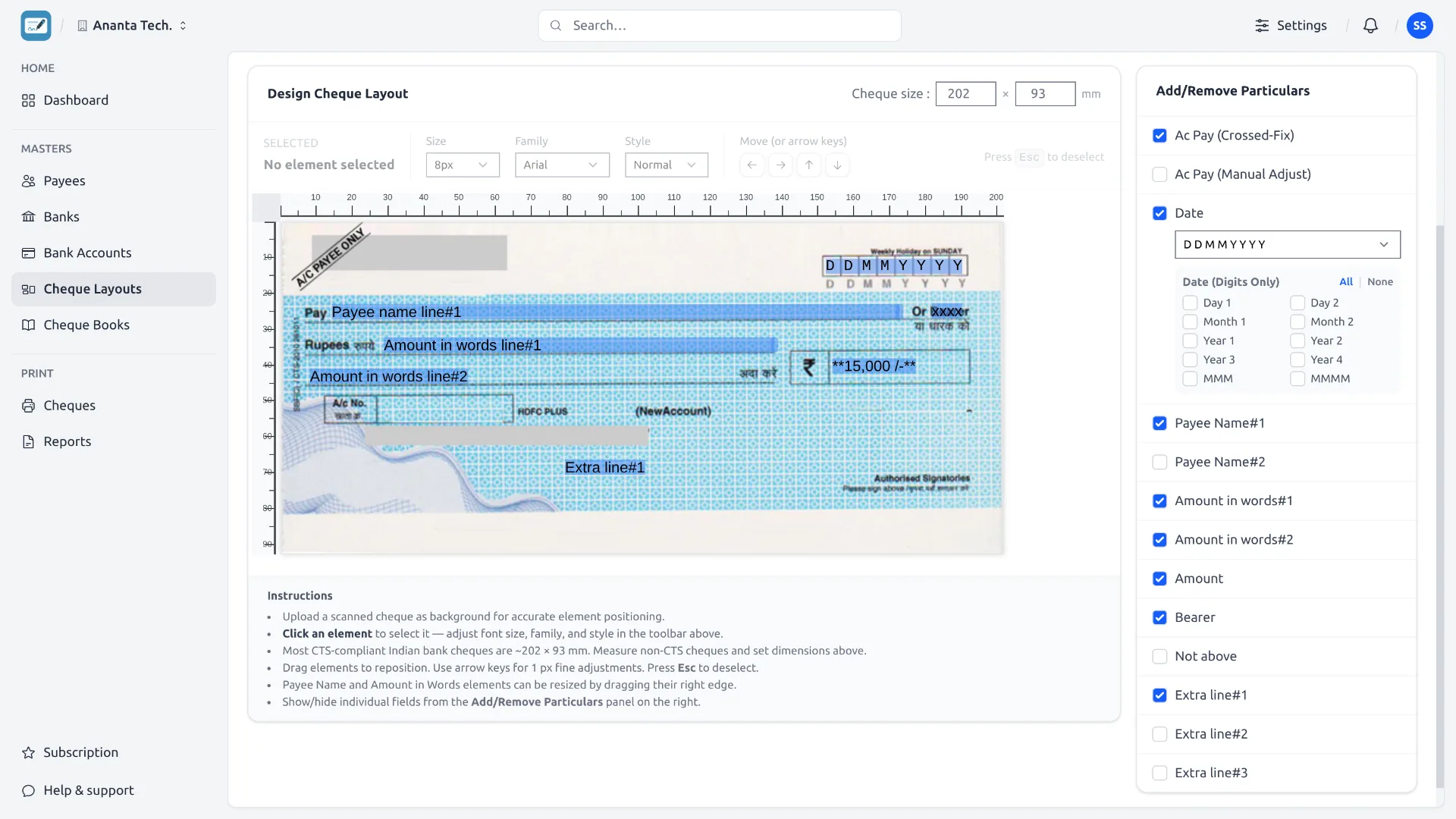This screenshot has height=819, width=1456.
Task: Open the Ananta Tech. company switcher
Action: [132, 25]
